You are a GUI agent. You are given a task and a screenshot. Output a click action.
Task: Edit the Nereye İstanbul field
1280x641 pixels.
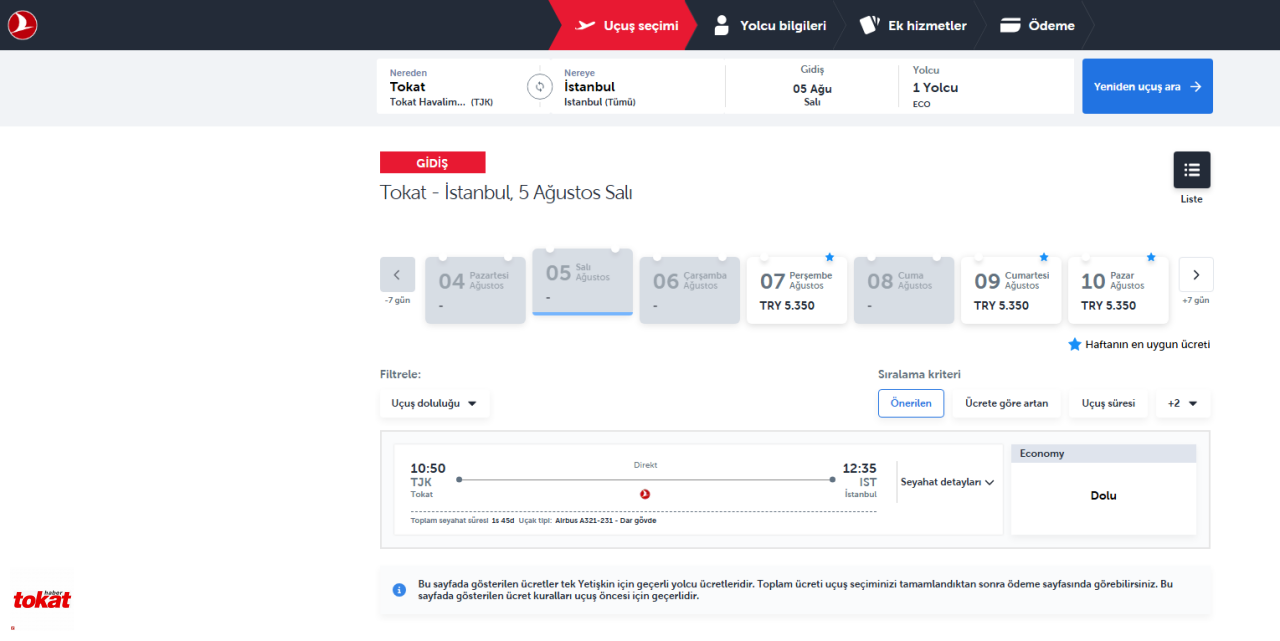(x=638, y=87)
